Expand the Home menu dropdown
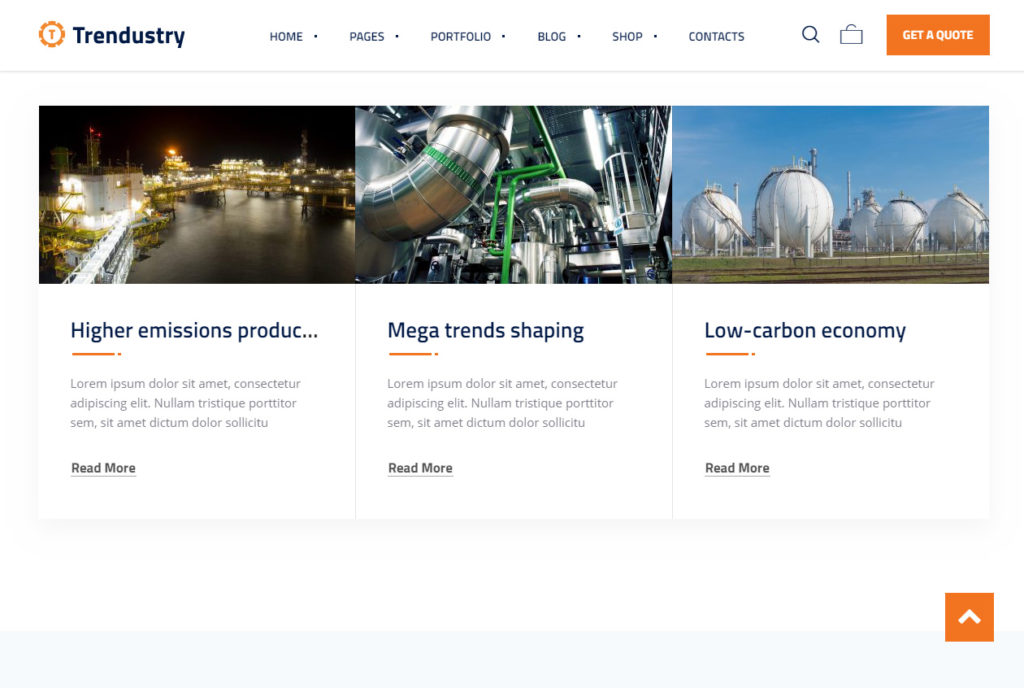Viewport: 1024px width, 688px height. point(286,36)
